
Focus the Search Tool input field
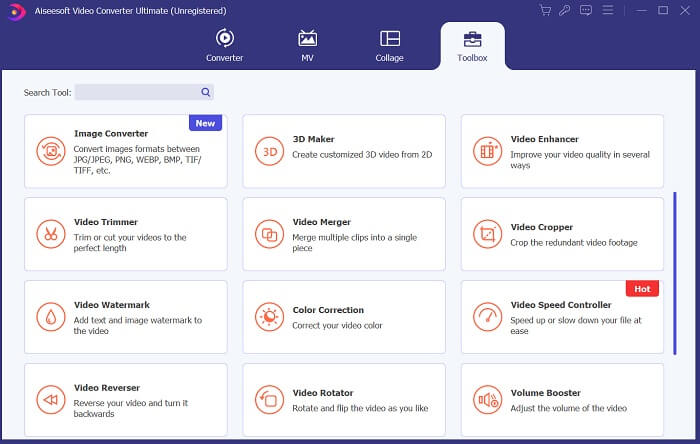coord(144,92)
